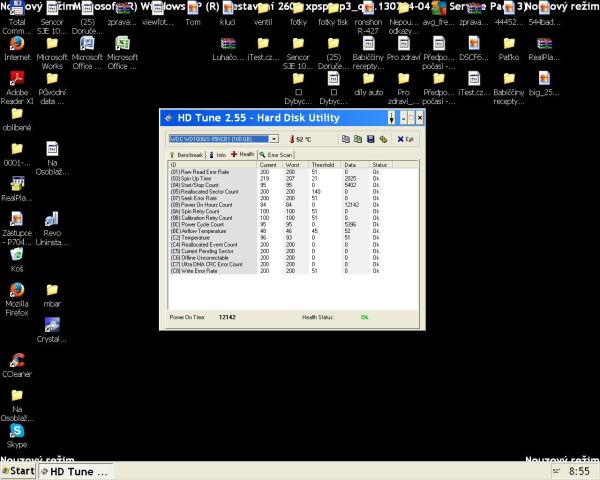Click the Threshold column header
600x480 pixels.
(324, 165)
